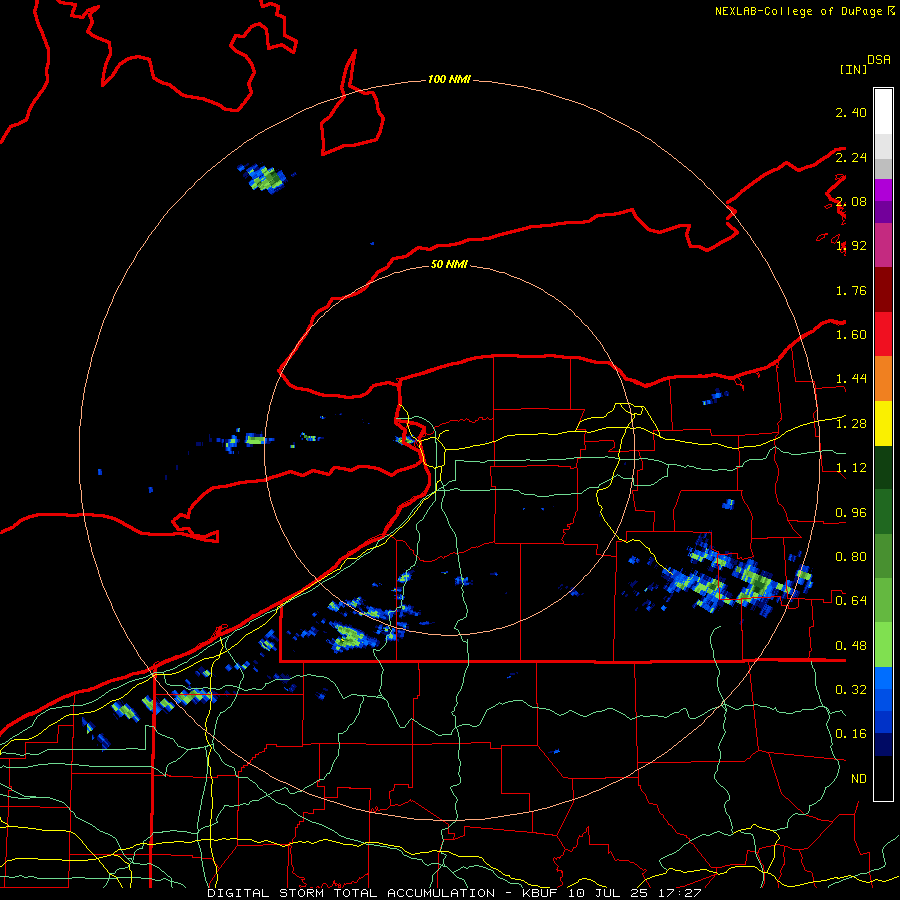Click the 1.44 legend value
The width and height of the screenshot is (900, 900).
tap(851, 379)
